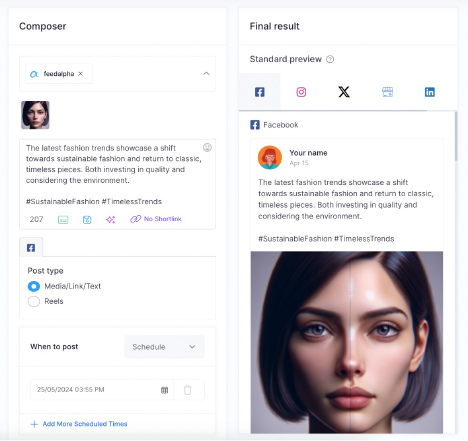The height and width of the screenshot is (441, 468).
Task: Click the preview panel scrollbar
Action: point(456,137)
